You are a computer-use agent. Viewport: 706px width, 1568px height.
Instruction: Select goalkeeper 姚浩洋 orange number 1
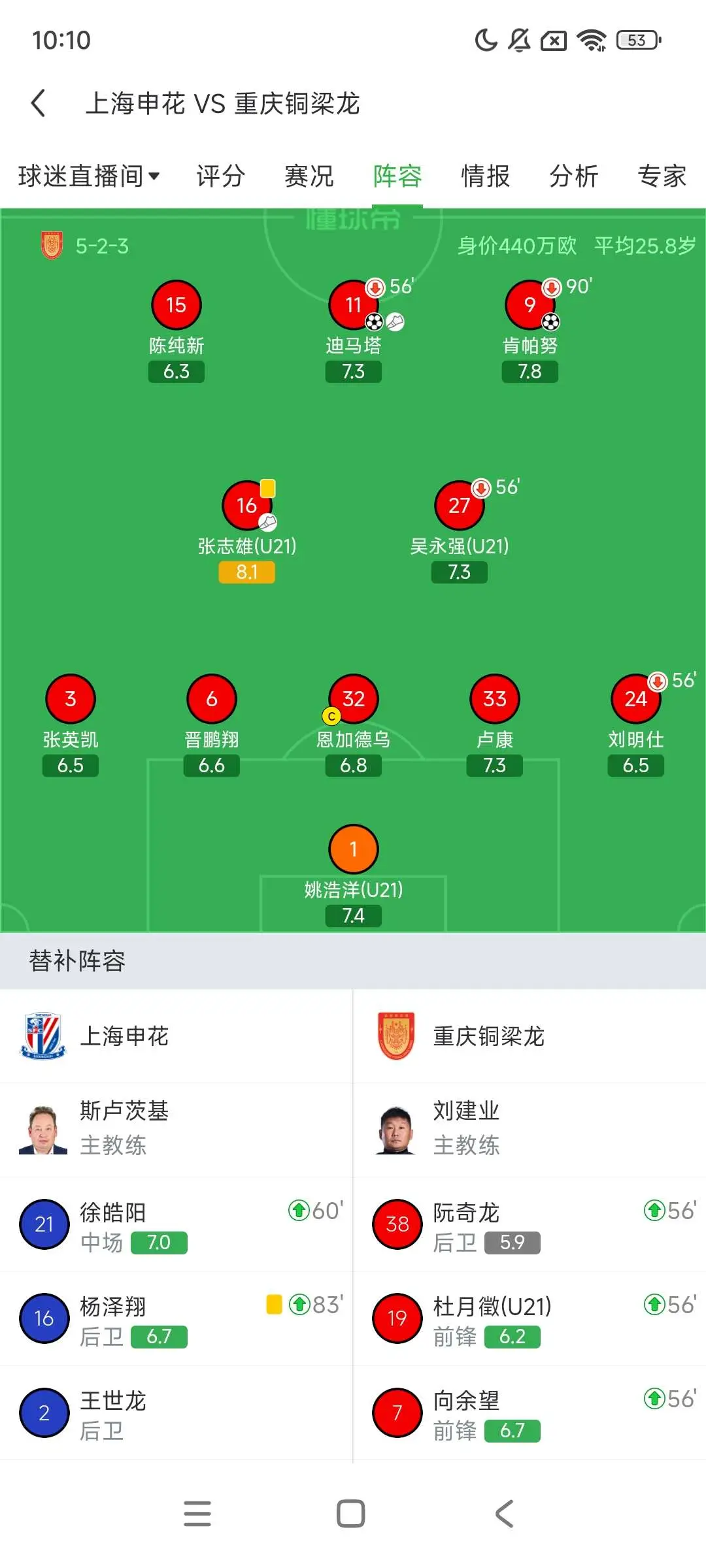click(x=354, y=849)
